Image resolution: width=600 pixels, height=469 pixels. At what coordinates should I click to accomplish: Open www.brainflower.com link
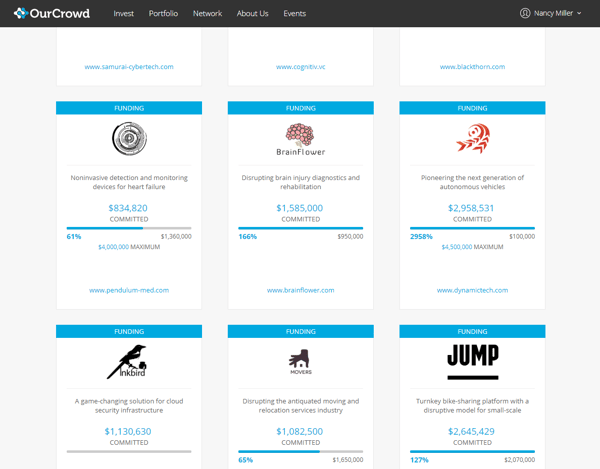301,290
